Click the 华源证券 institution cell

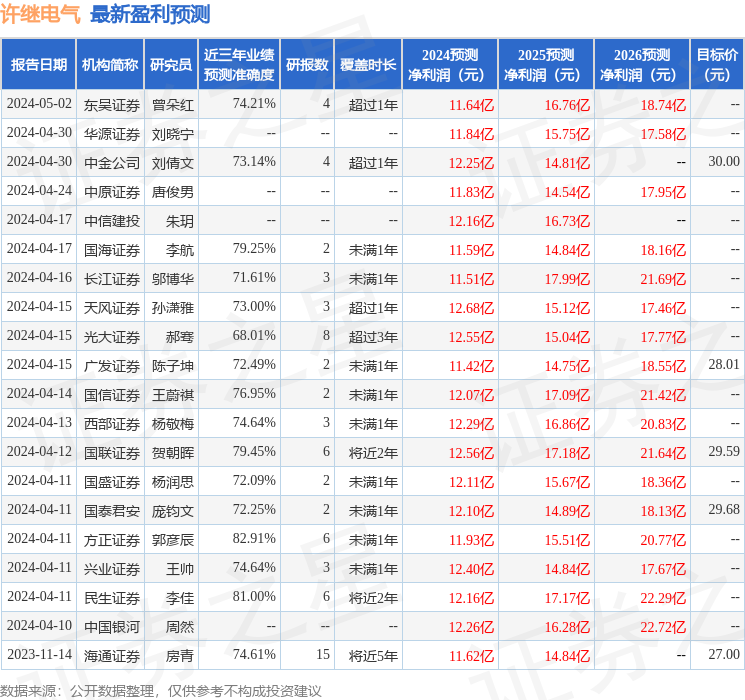point(112,134)
